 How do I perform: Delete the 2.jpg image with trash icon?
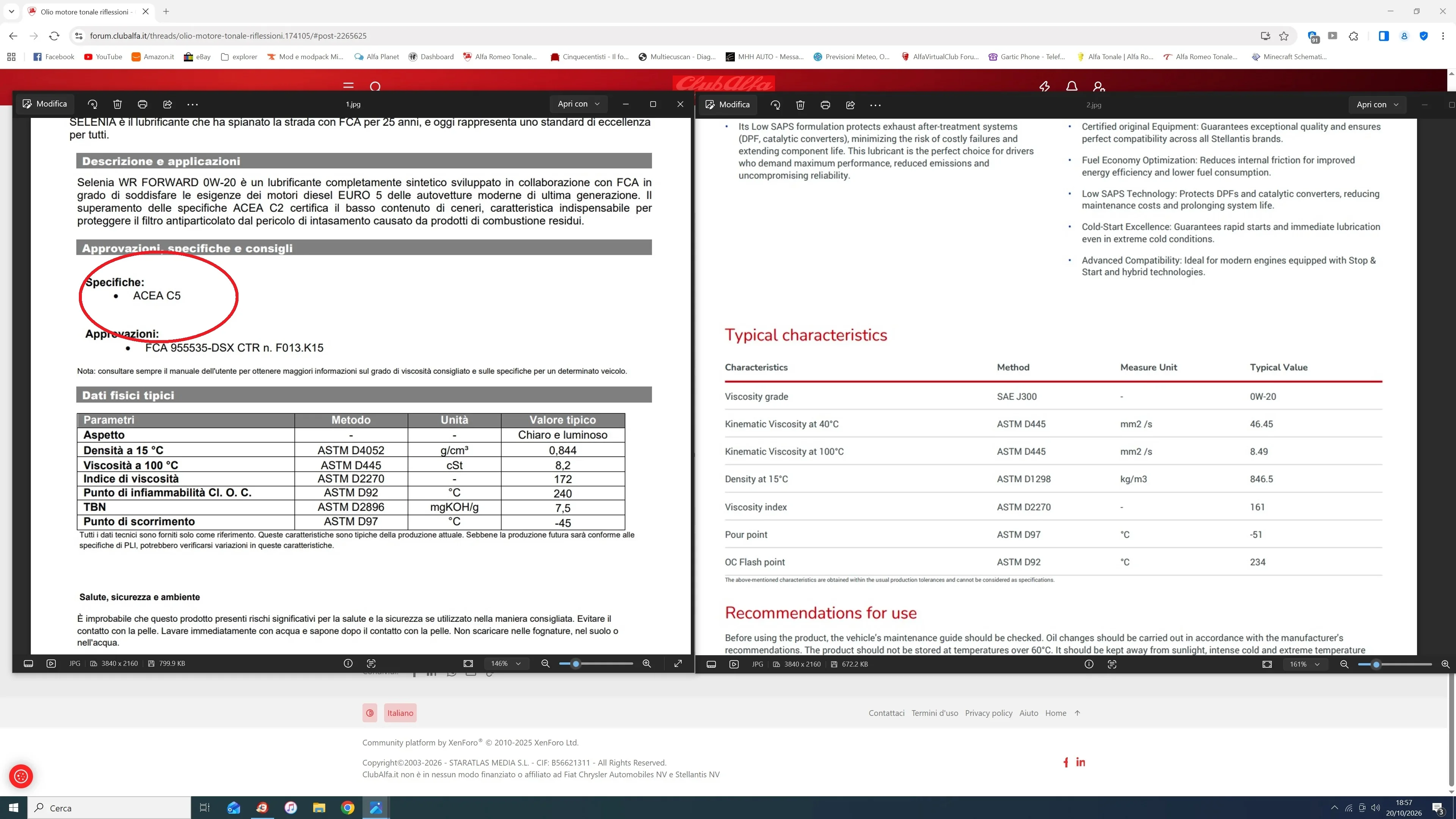[800, 105]
